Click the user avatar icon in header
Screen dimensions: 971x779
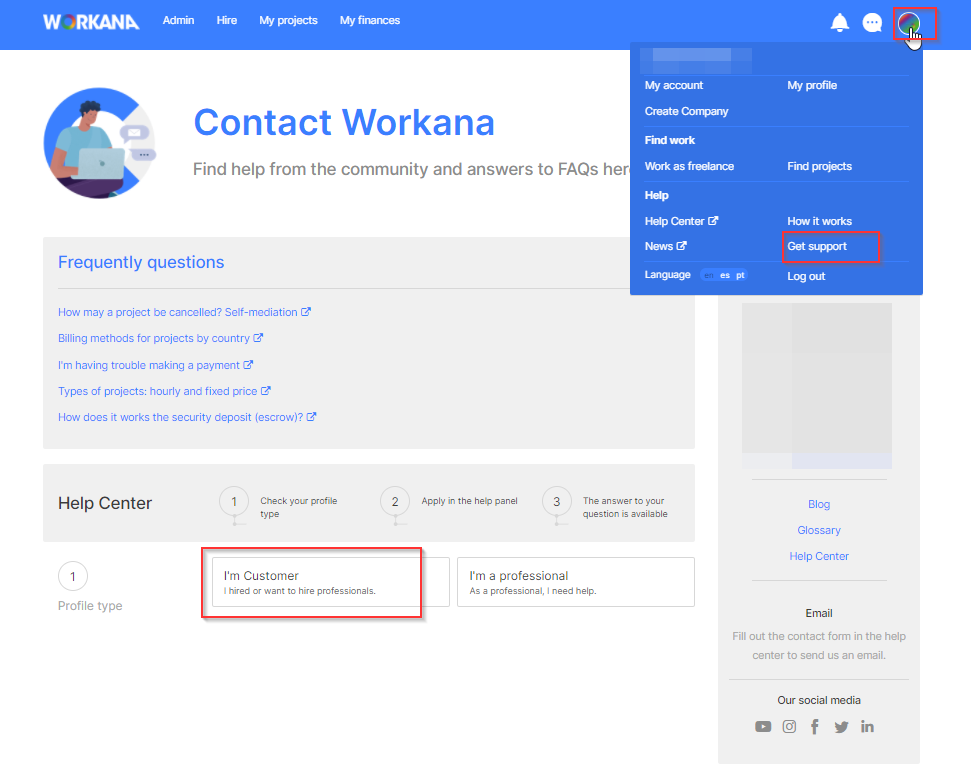coord(908,24)
